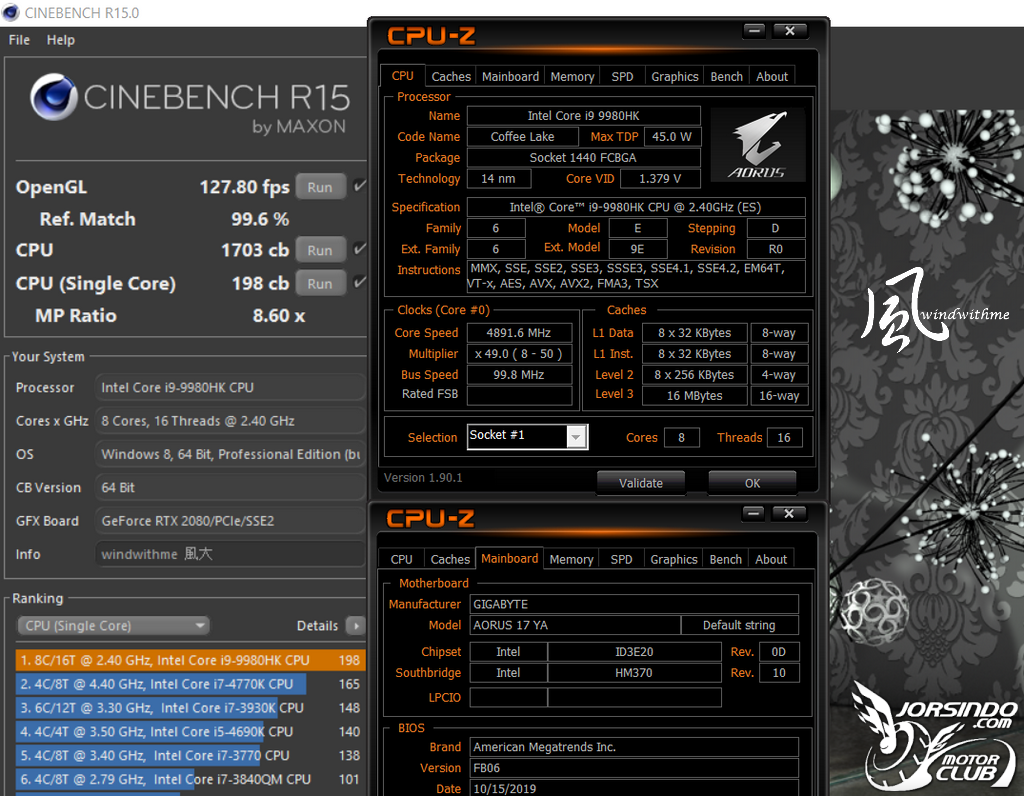Screen dimensions: 1024x796
Task: Select Caches tab in lower CPU-Z window
Action: pyautogui.click(x=449, y=559)
